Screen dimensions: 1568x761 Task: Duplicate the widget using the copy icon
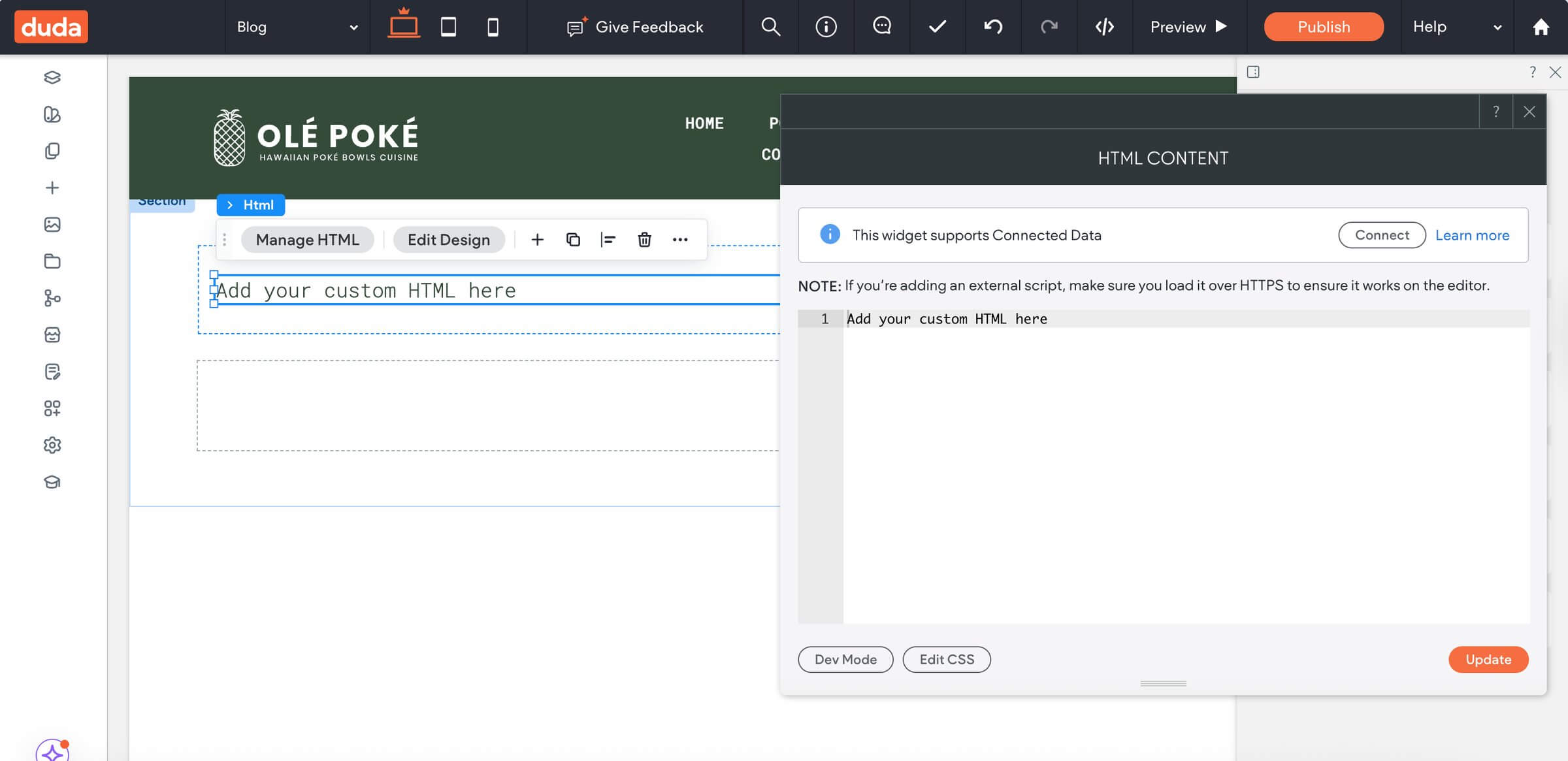[x=573, y=240]
